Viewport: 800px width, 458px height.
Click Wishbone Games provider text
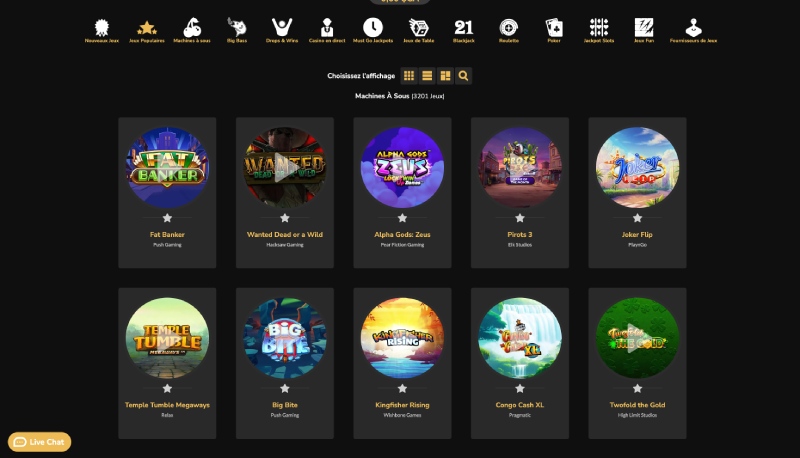coord(403,415)
